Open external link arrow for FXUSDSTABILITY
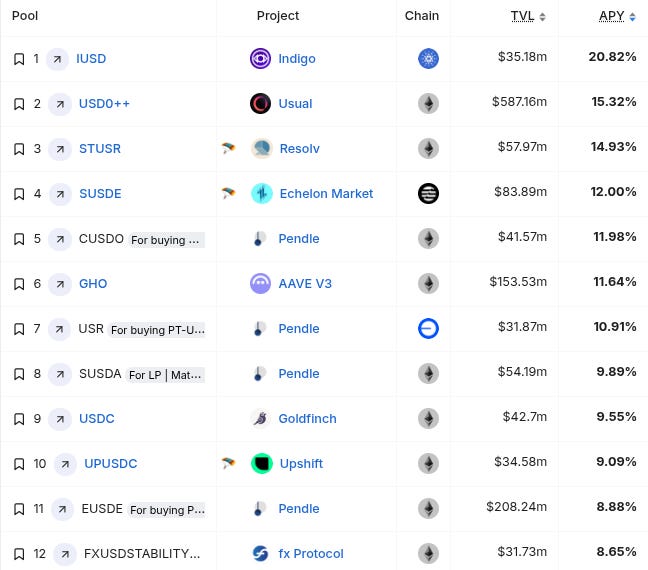 pos(65,555)
